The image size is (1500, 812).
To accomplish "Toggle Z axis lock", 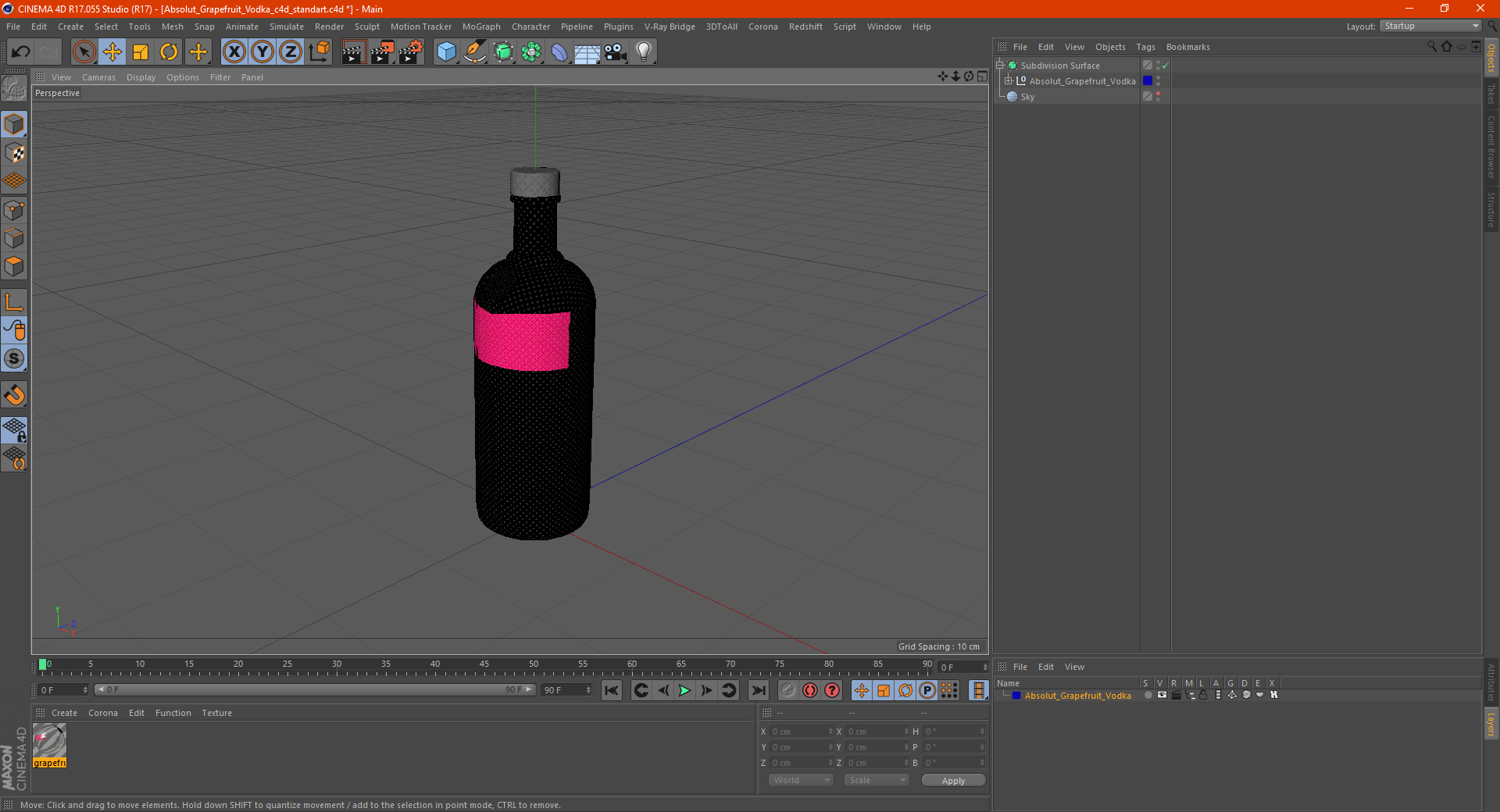I will 291,52.
